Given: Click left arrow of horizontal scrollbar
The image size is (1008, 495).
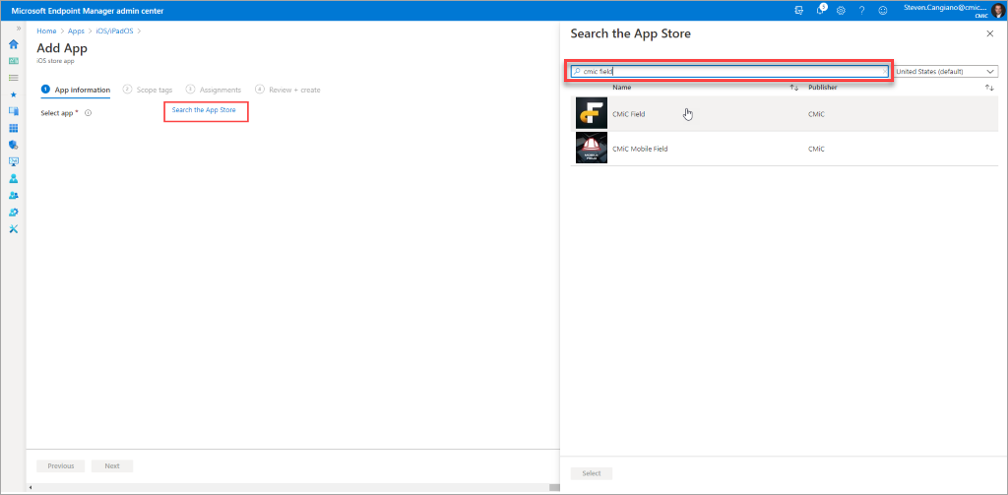Looking at the screenshot, I should point(30,488).
